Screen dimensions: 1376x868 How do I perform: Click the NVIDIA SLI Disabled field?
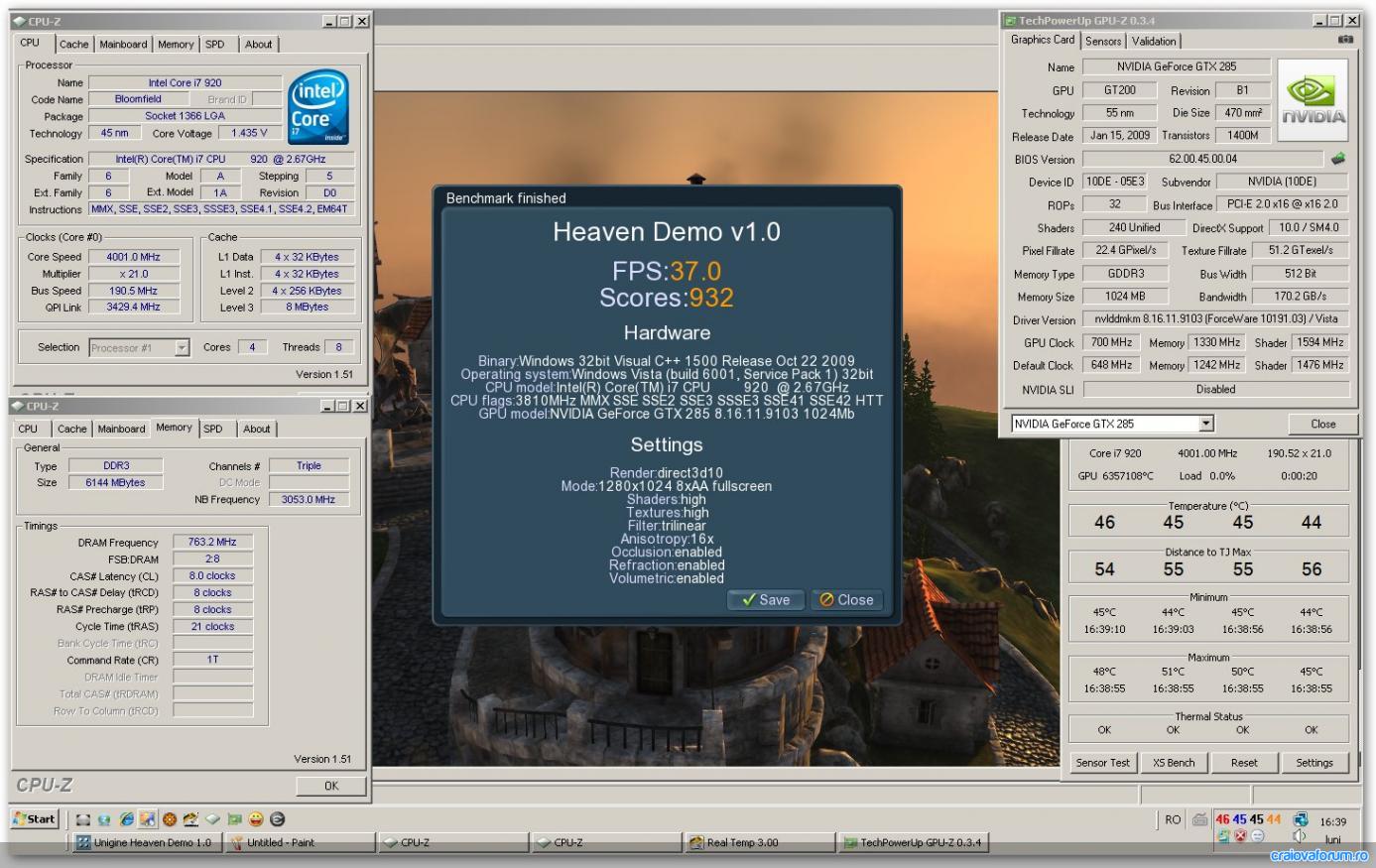click(1215, 389)
